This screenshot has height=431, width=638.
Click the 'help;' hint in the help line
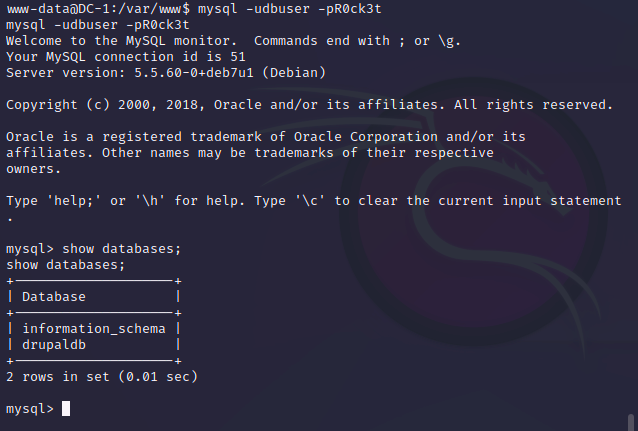pos(74,201)
